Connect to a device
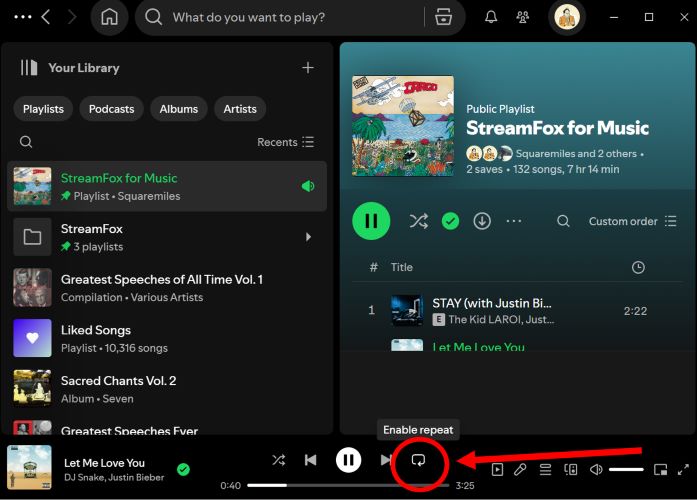 (x=571, y=469)
